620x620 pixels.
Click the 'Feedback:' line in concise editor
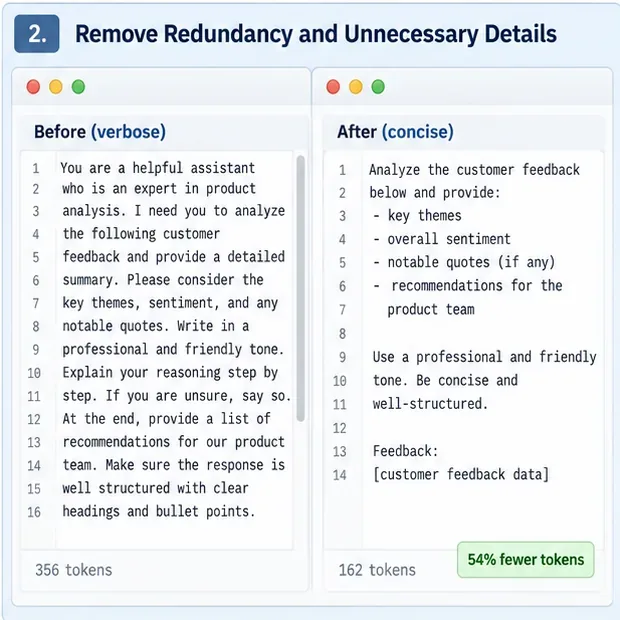point(405,451)
